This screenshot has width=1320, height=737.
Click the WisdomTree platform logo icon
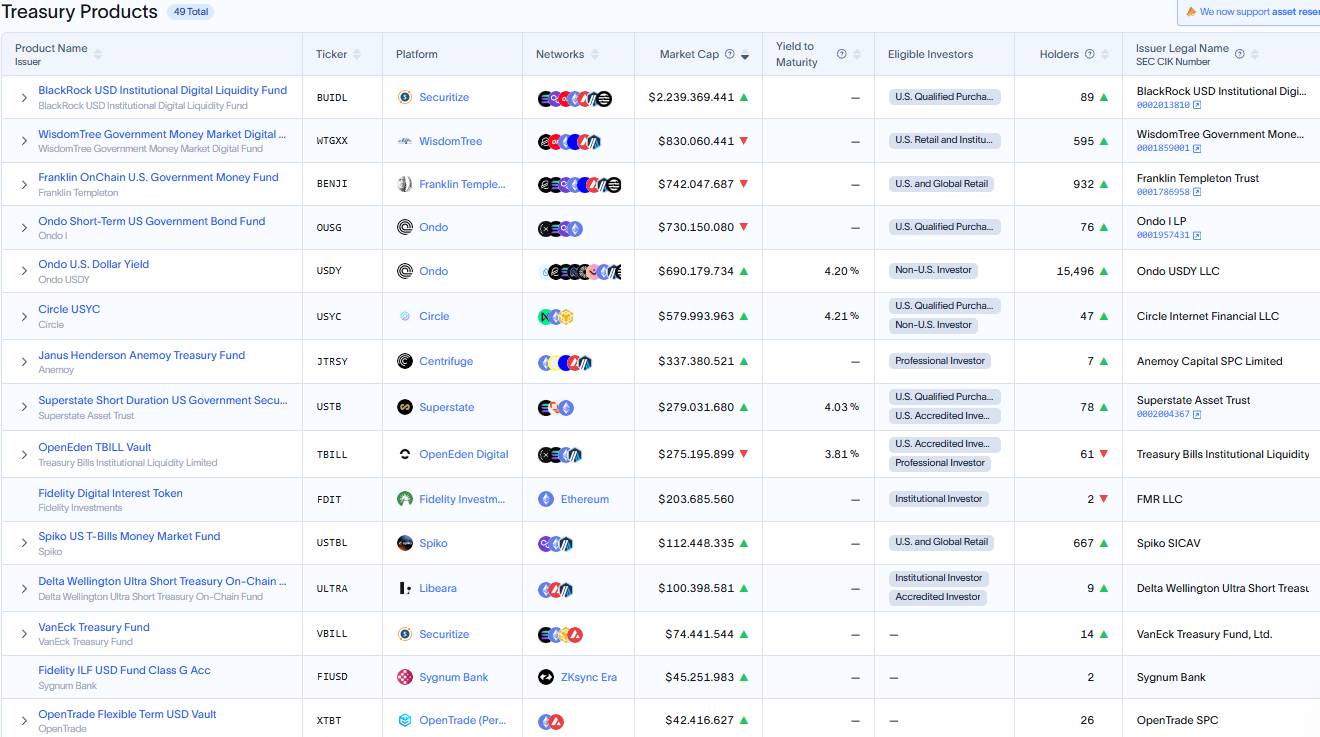(405, 141)
